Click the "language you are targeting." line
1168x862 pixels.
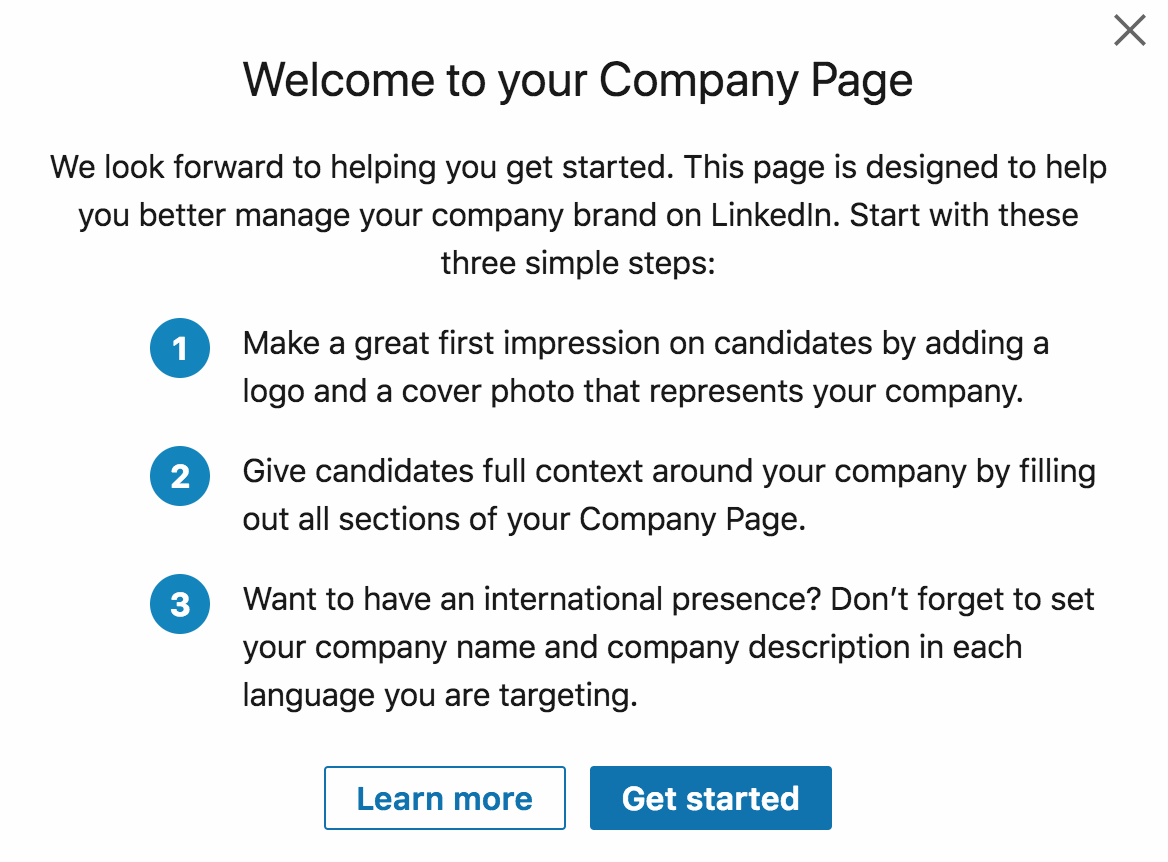pos(440,694)
